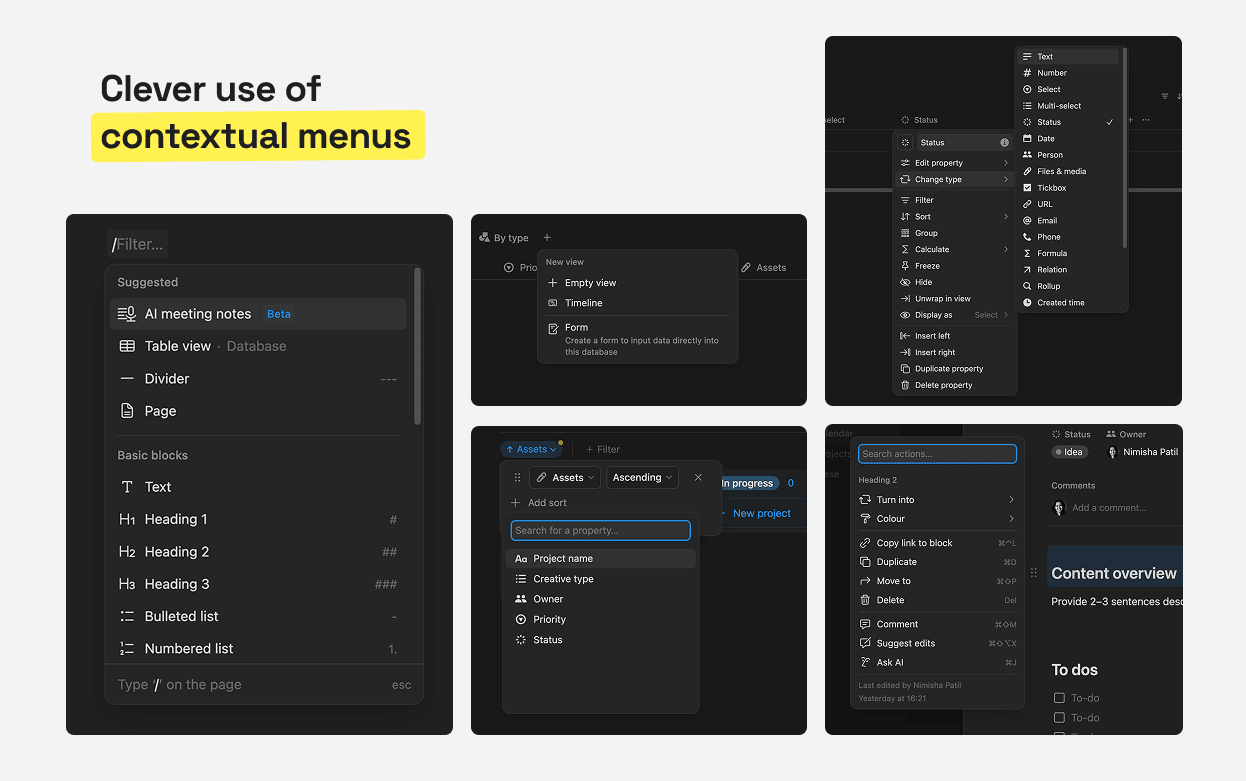Select the Phone property type
1246x781 pixels.
pyautogui.click(x=1067, y=237)
